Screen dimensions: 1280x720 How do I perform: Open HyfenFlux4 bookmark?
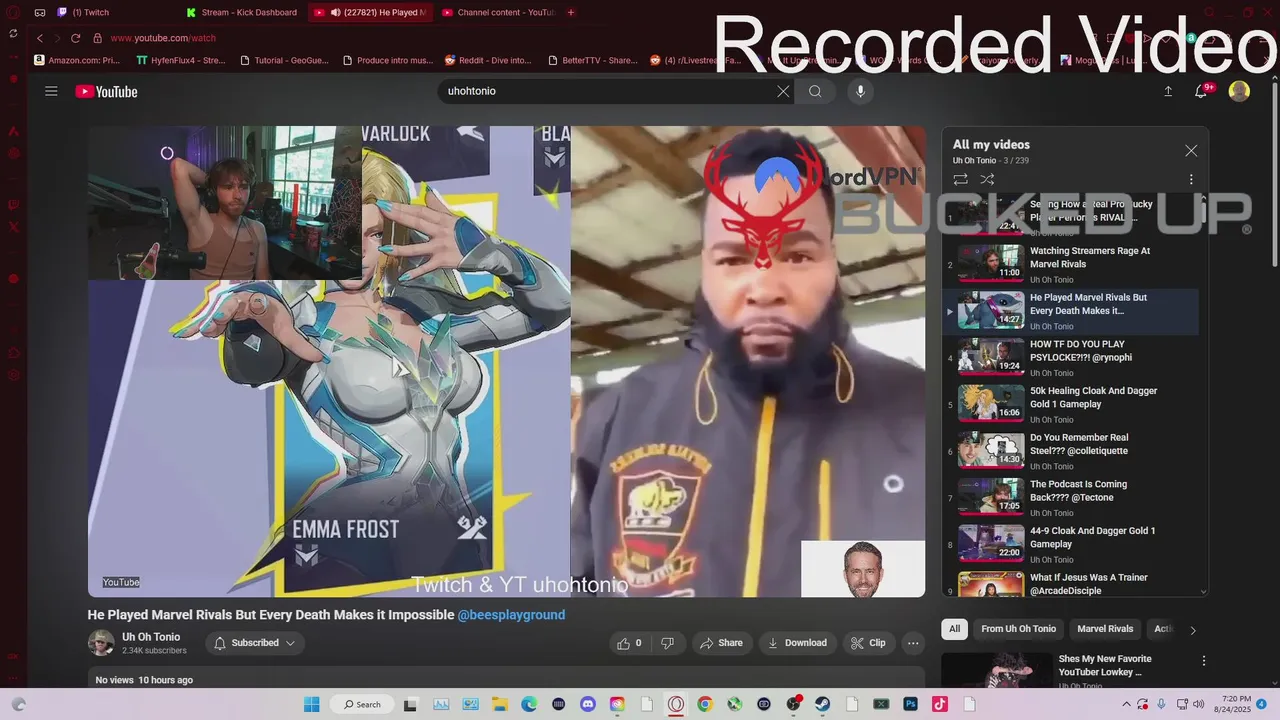coord(181,60)
